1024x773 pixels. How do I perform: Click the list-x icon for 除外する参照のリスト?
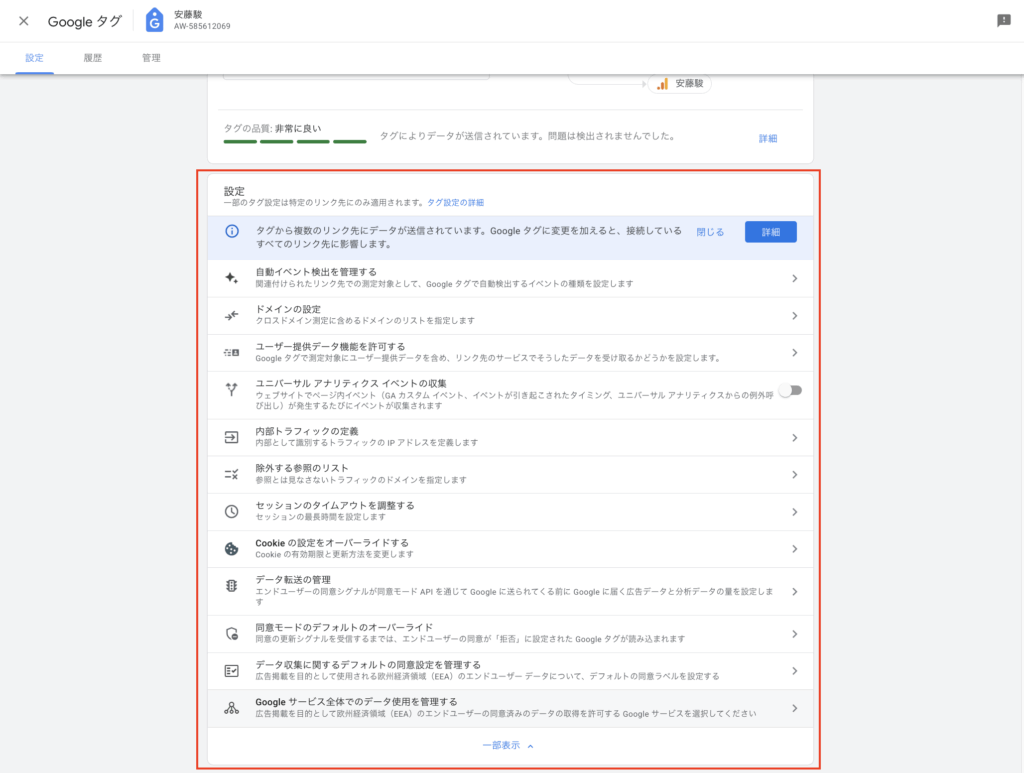pos(231,475)
